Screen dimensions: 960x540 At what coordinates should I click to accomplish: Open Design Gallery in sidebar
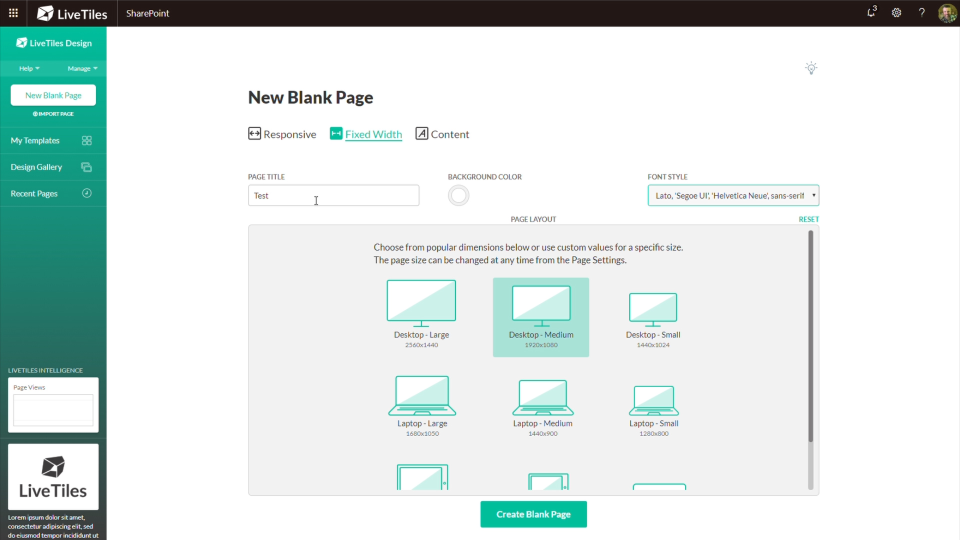[x=53, y=167]
